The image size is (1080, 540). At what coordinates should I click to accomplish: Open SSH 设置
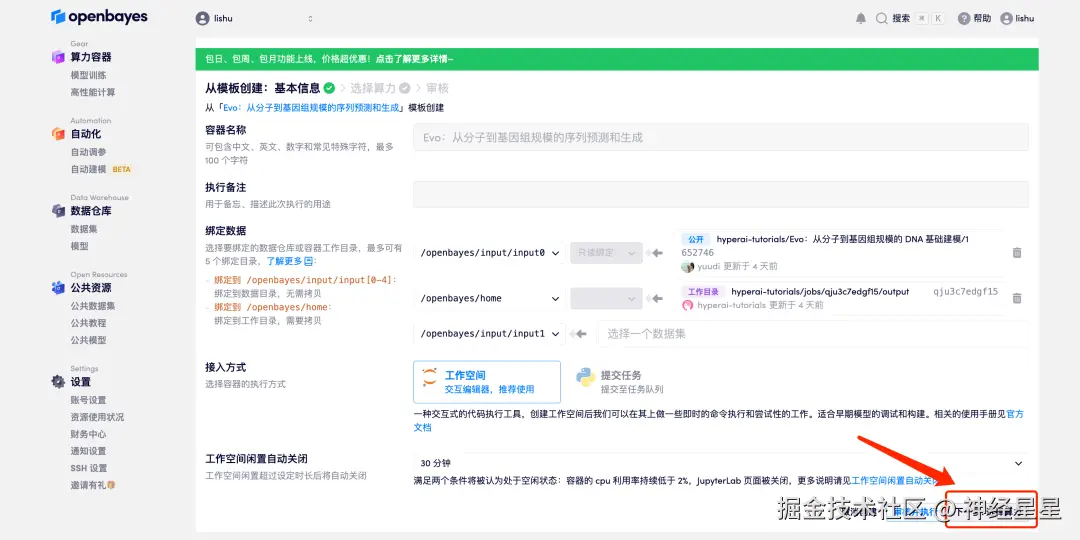click(x=89, y=468)
